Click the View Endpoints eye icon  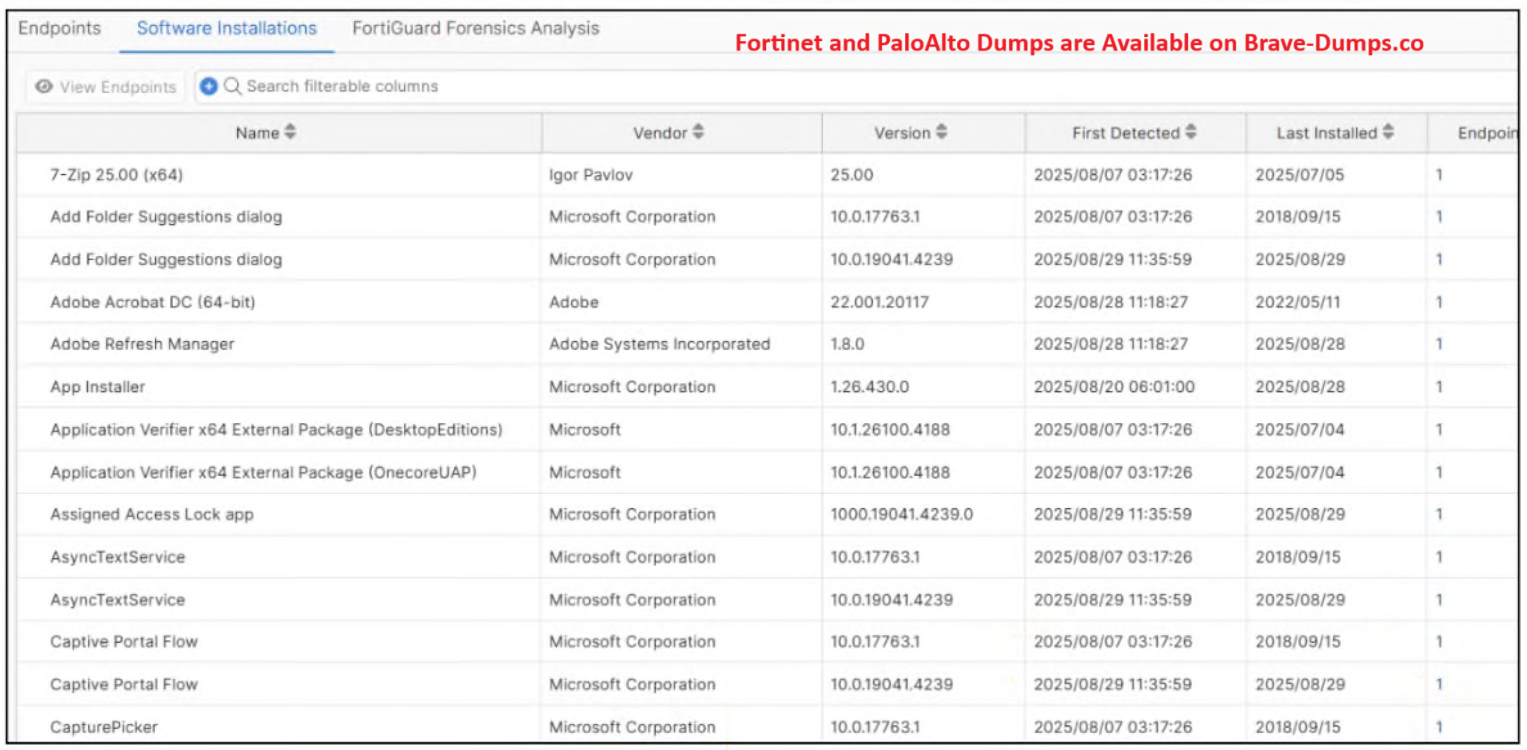[44, 87]
